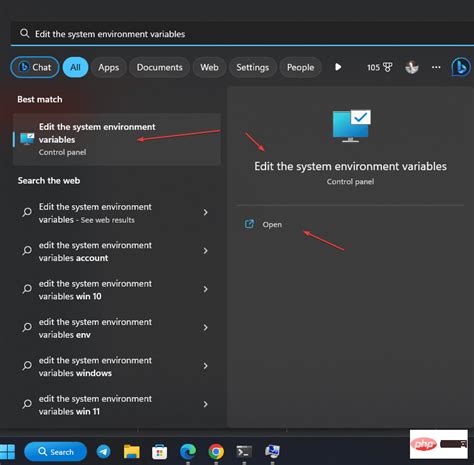Show more filters with the play arrow

[x=338, y=67]
